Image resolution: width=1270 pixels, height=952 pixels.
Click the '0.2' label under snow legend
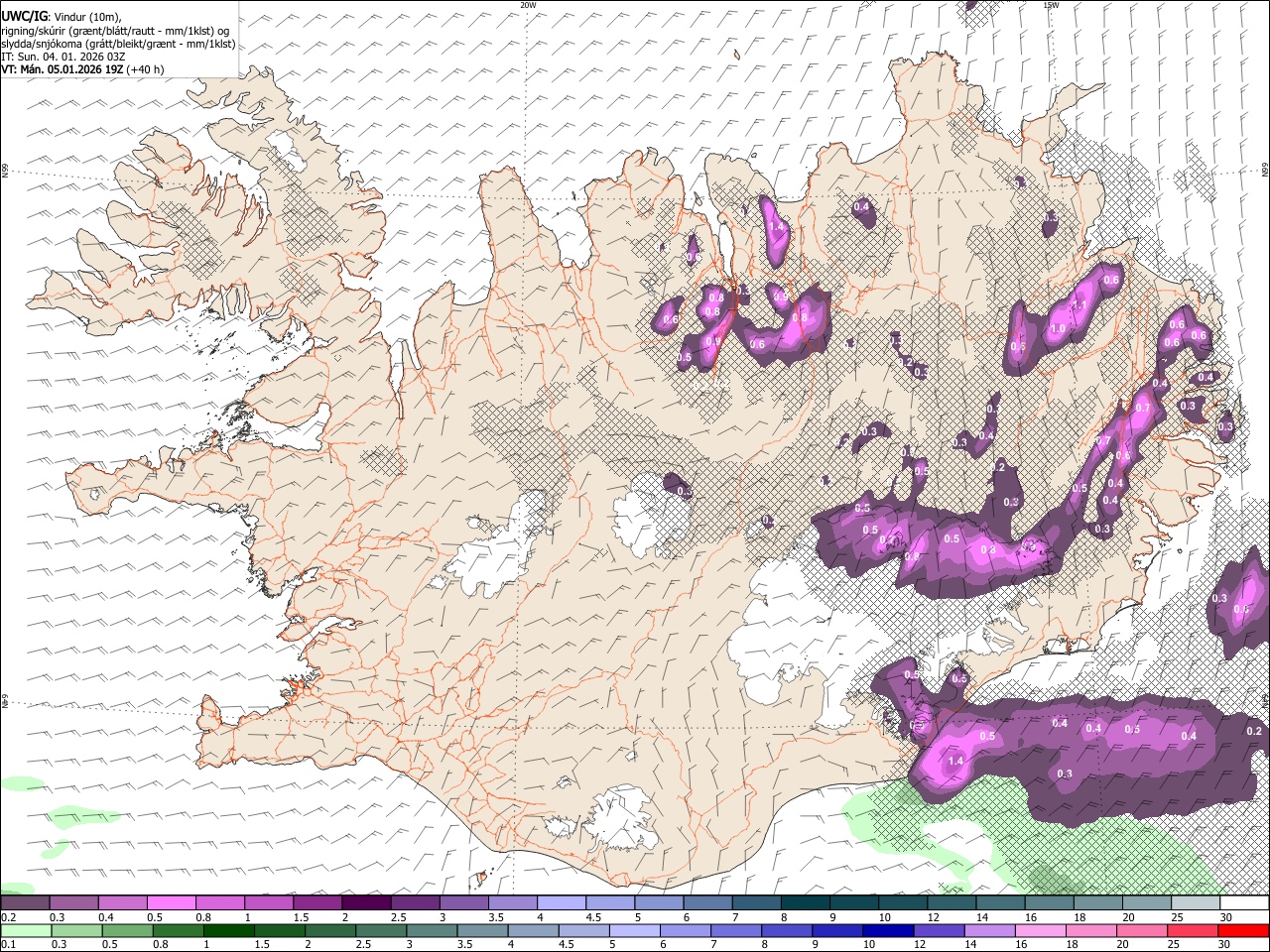click(8, 917)
